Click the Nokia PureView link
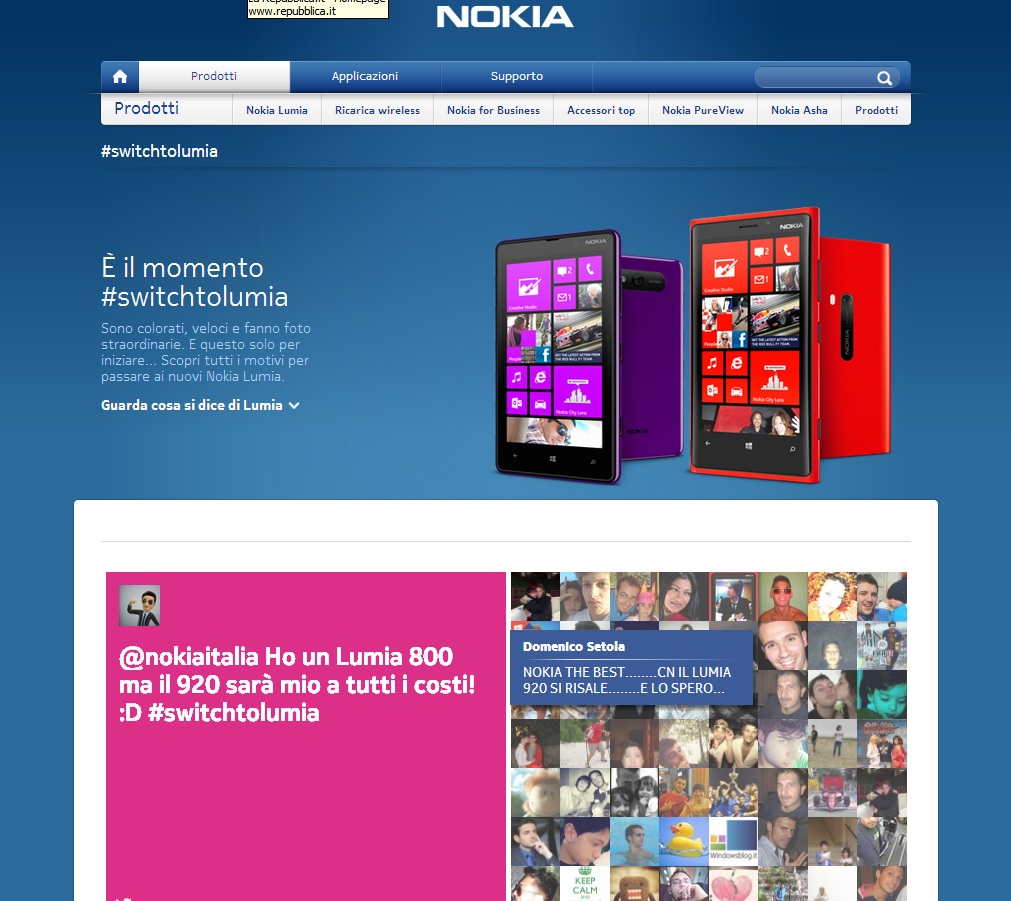This screenshot has height=901, width=1011. point(703,110)
